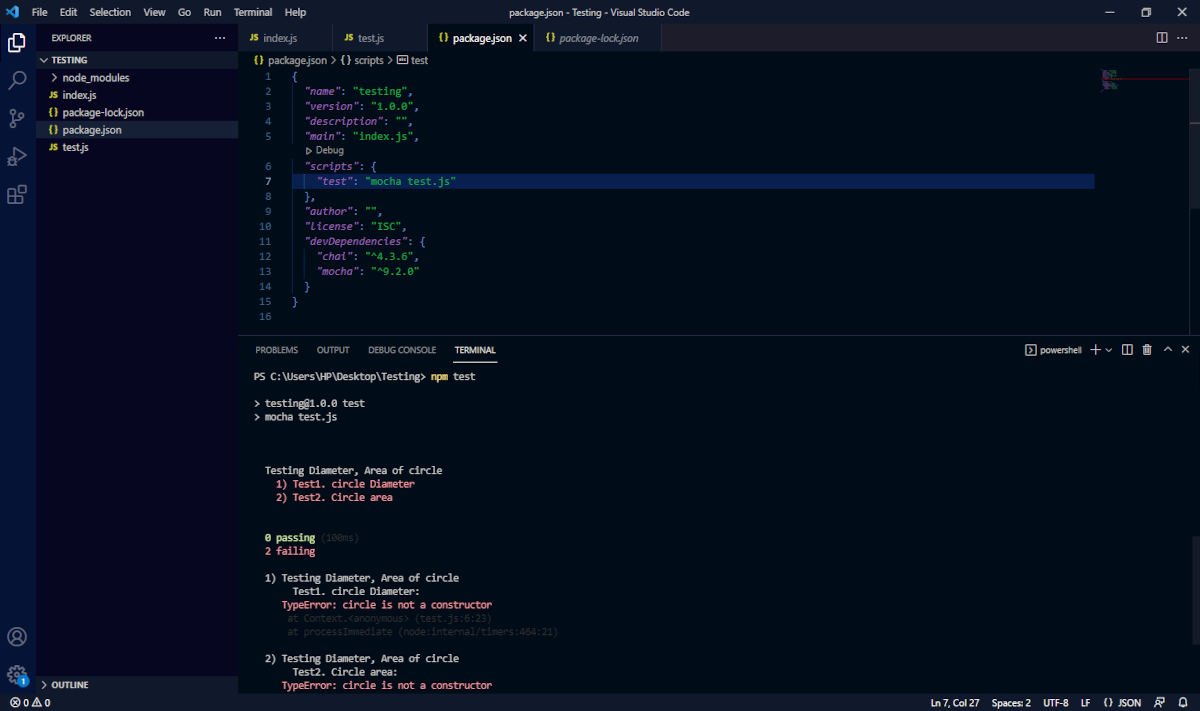Viewport: 1200px width, 711px height.
Task: Open the Manage gear menu
Action: [16, 674]
